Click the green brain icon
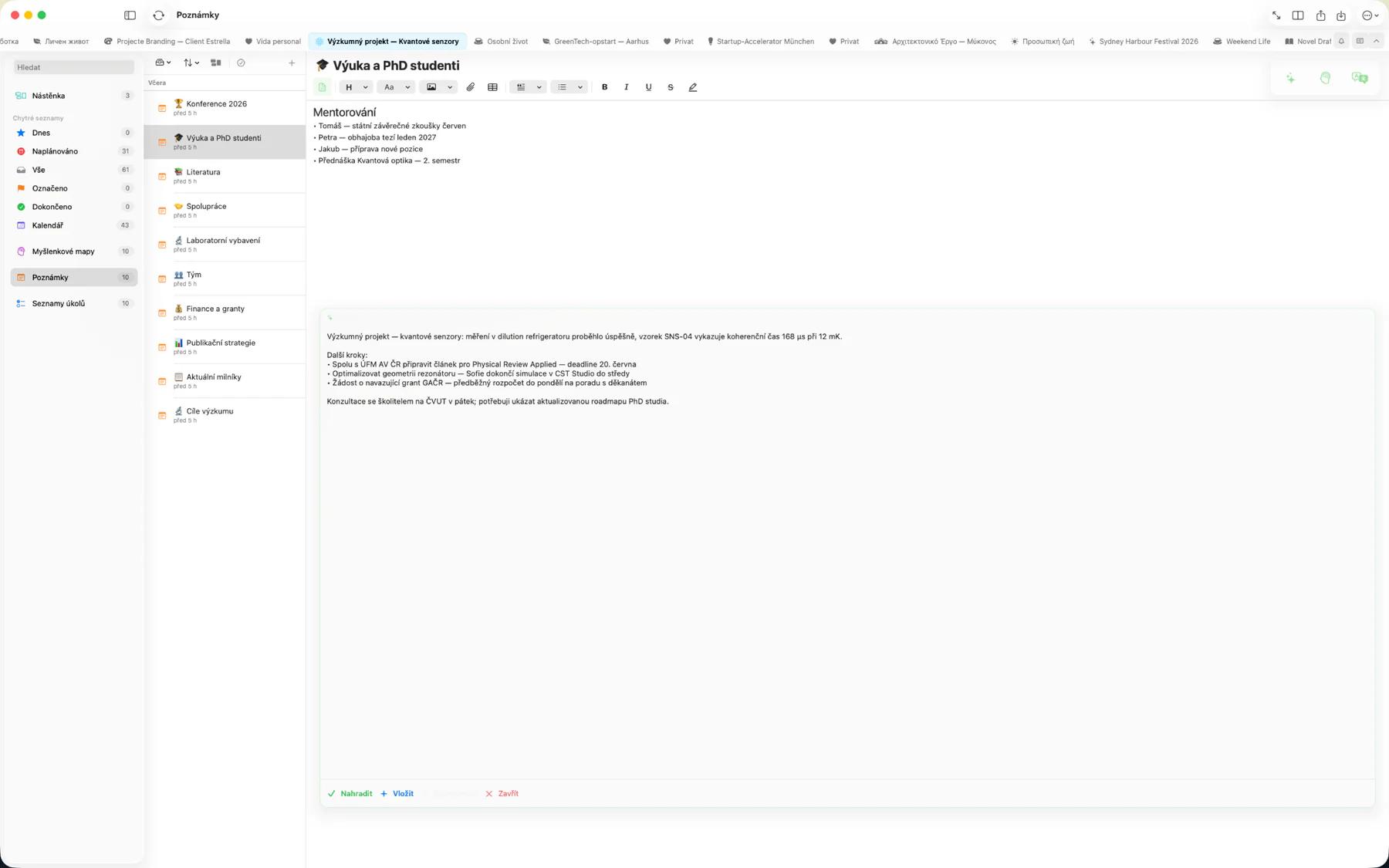The width and height of the screenshot is (1389, 868). click(1325, 78)
